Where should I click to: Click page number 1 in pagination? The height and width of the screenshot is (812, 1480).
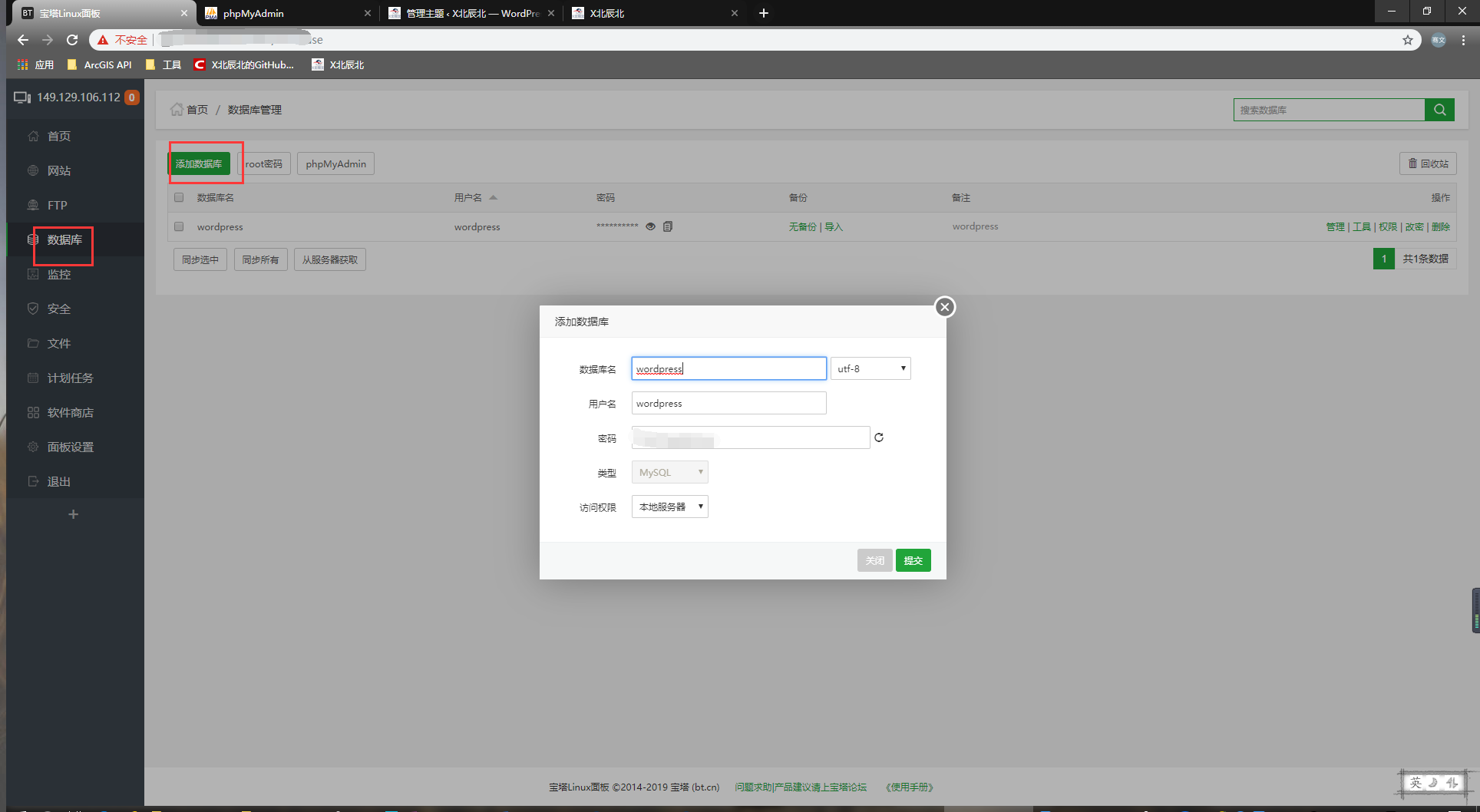pos(1384,259)
